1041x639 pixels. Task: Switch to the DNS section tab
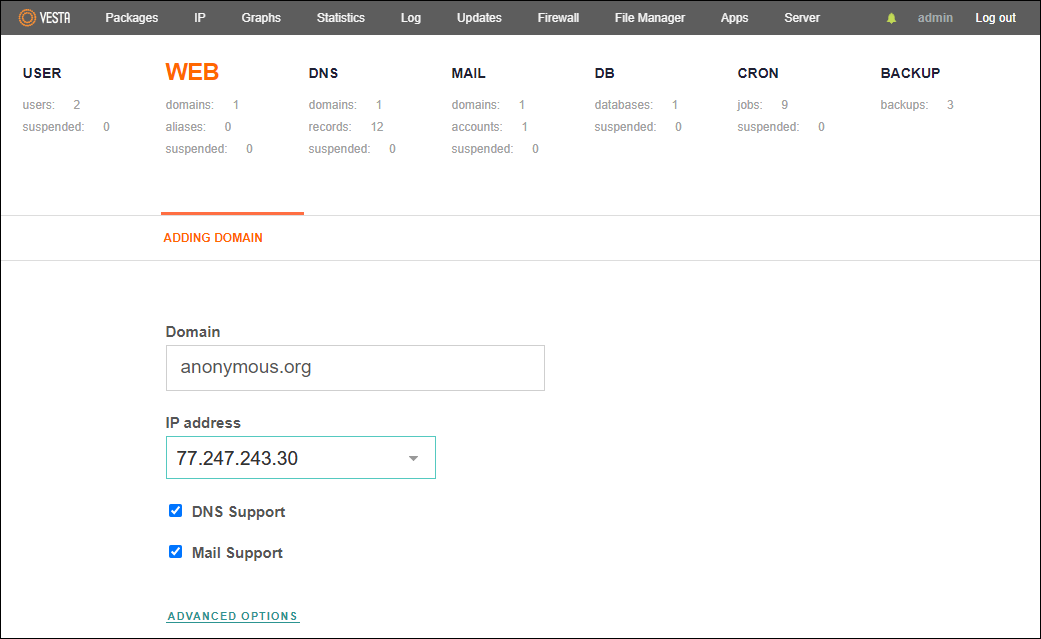[325, 73]
